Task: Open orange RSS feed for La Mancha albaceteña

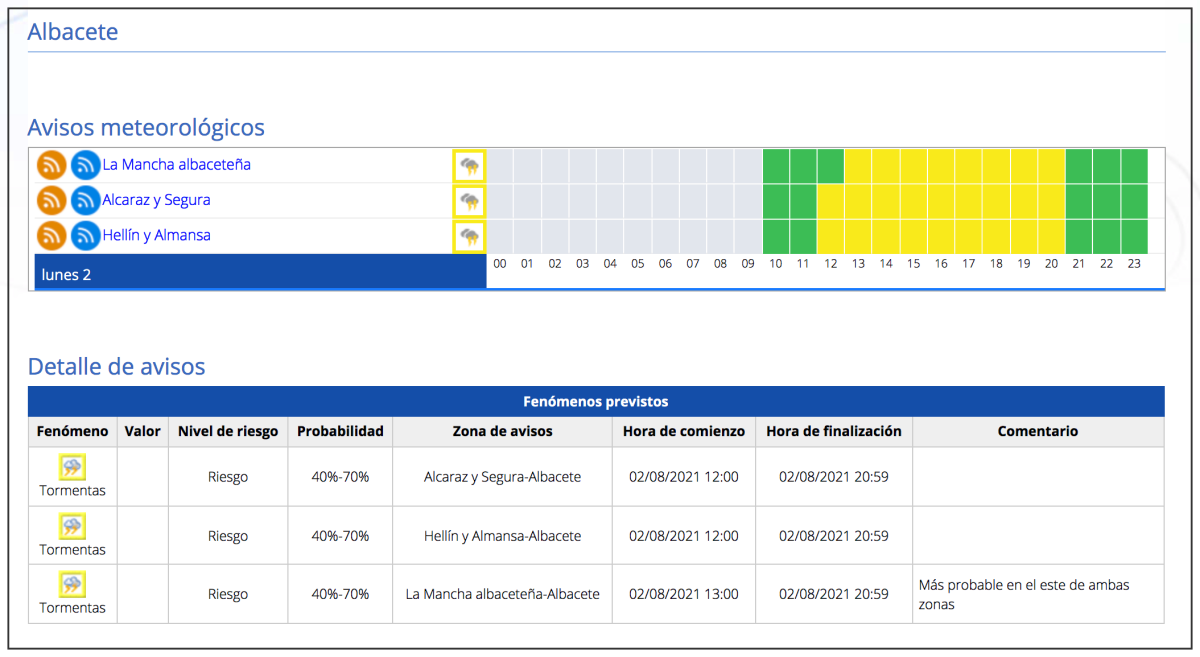Action: coord(52,165)
